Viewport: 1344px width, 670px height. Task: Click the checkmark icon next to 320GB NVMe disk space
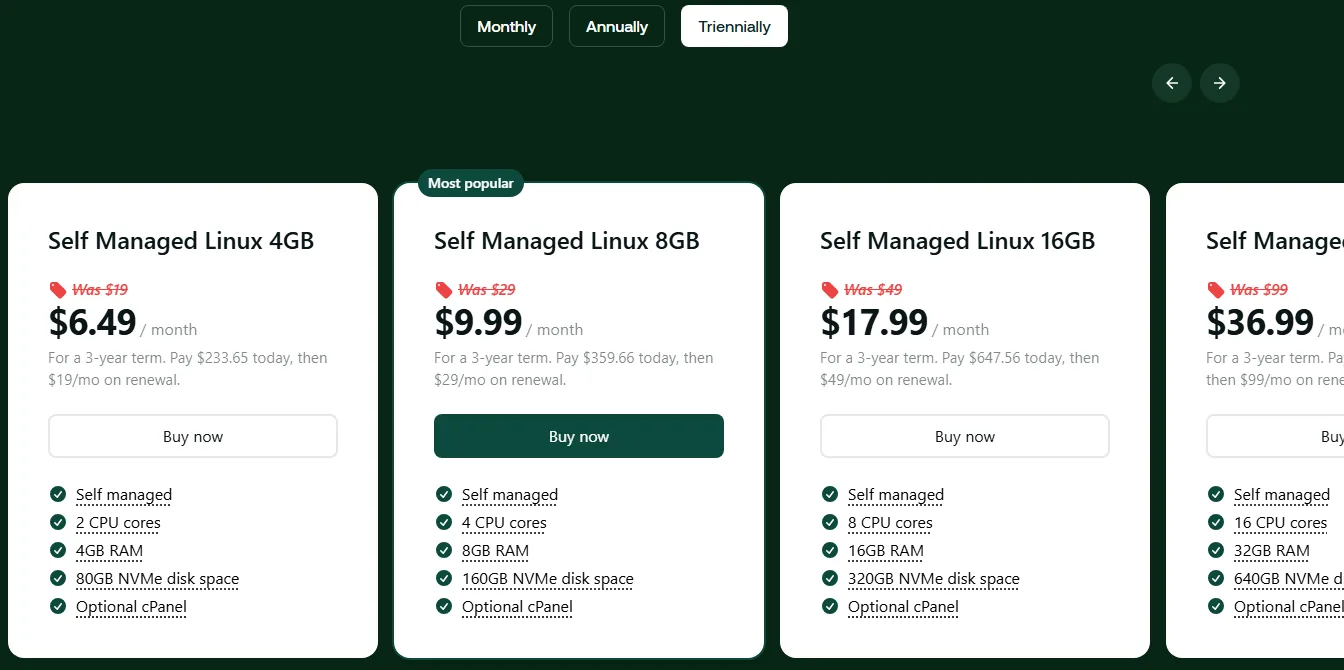[x=830, y=578]
